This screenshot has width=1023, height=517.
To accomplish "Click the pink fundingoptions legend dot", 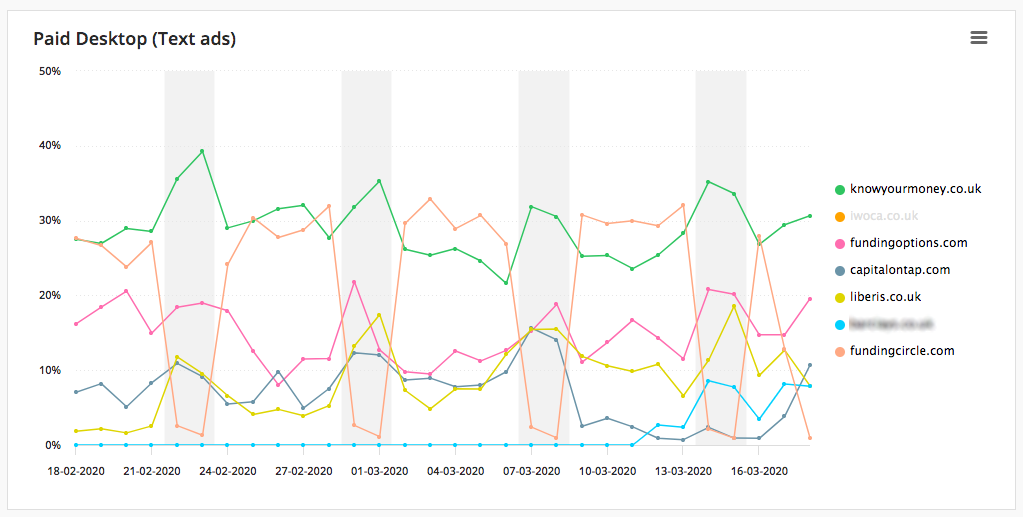I will (x=840, y=243).
